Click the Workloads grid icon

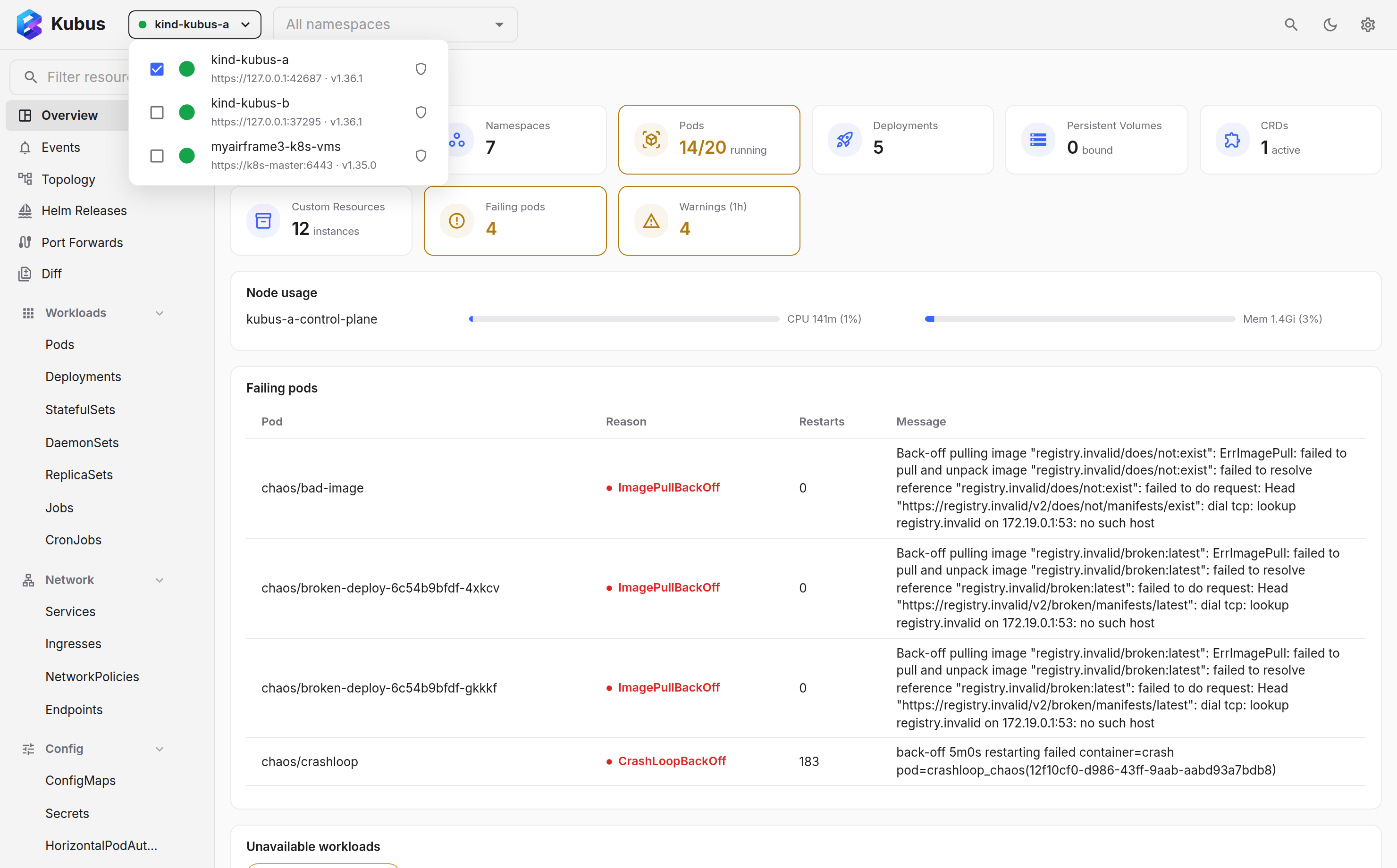tap(28, 313)
